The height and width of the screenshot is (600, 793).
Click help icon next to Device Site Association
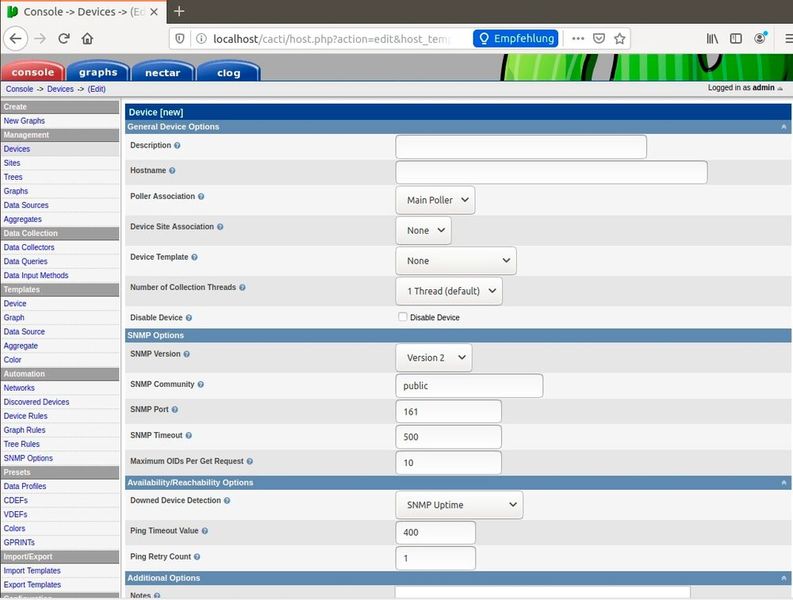[x=220, y=227]
